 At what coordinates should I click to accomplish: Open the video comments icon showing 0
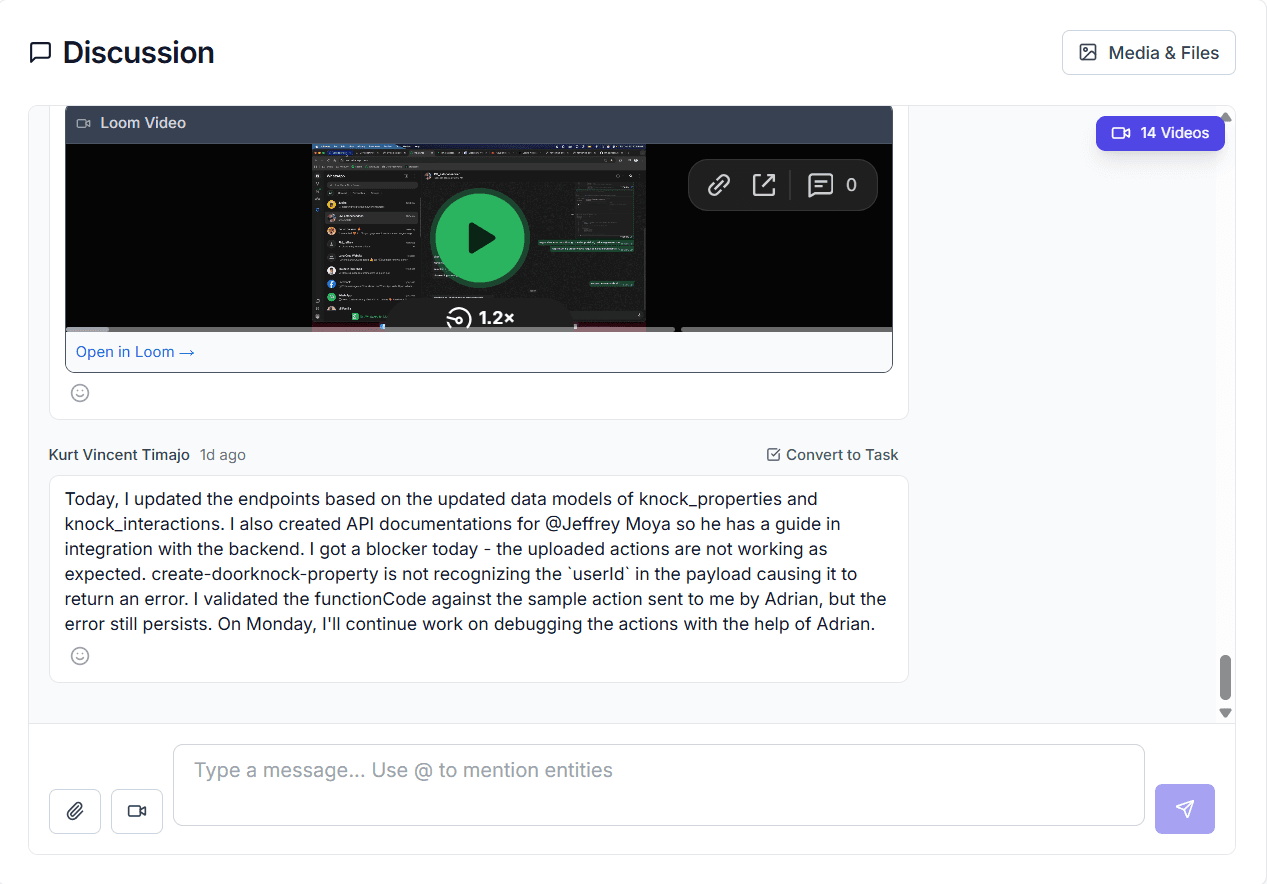(x=832, y=185)
